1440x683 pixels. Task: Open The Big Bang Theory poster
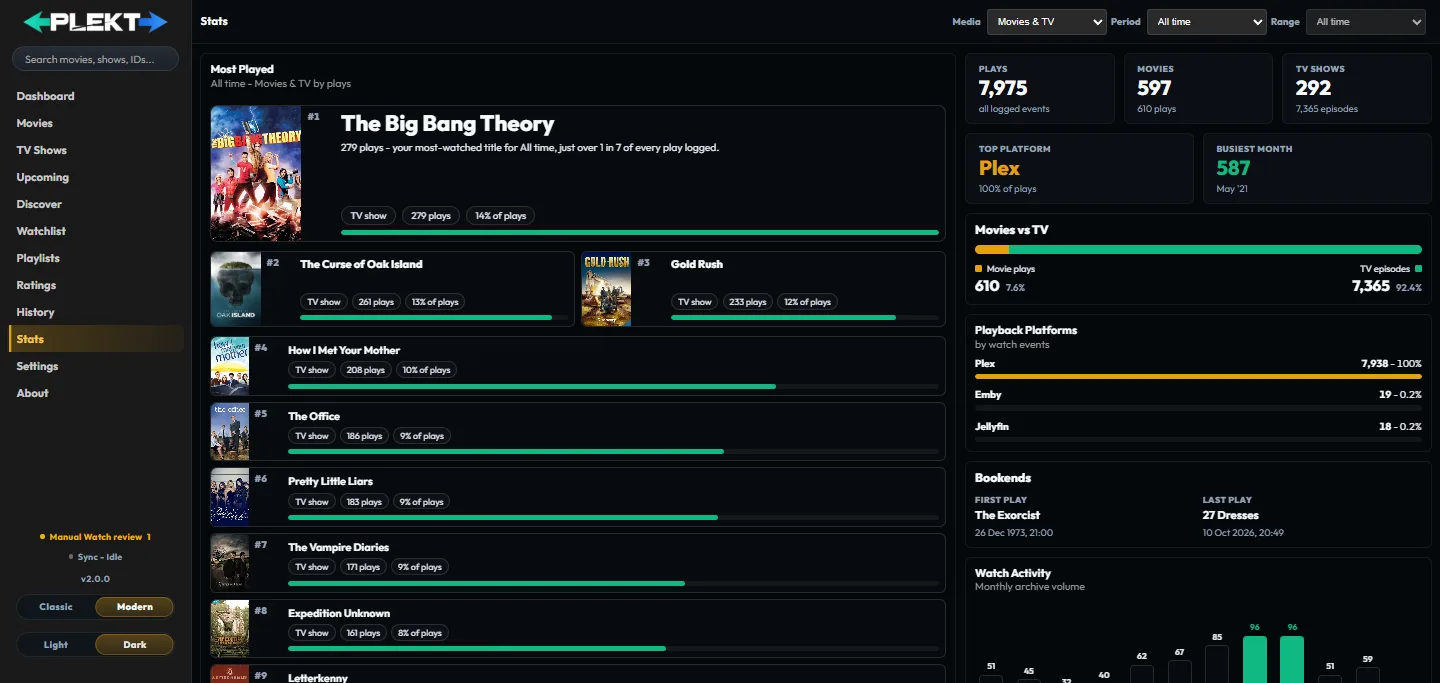(256, 173)
